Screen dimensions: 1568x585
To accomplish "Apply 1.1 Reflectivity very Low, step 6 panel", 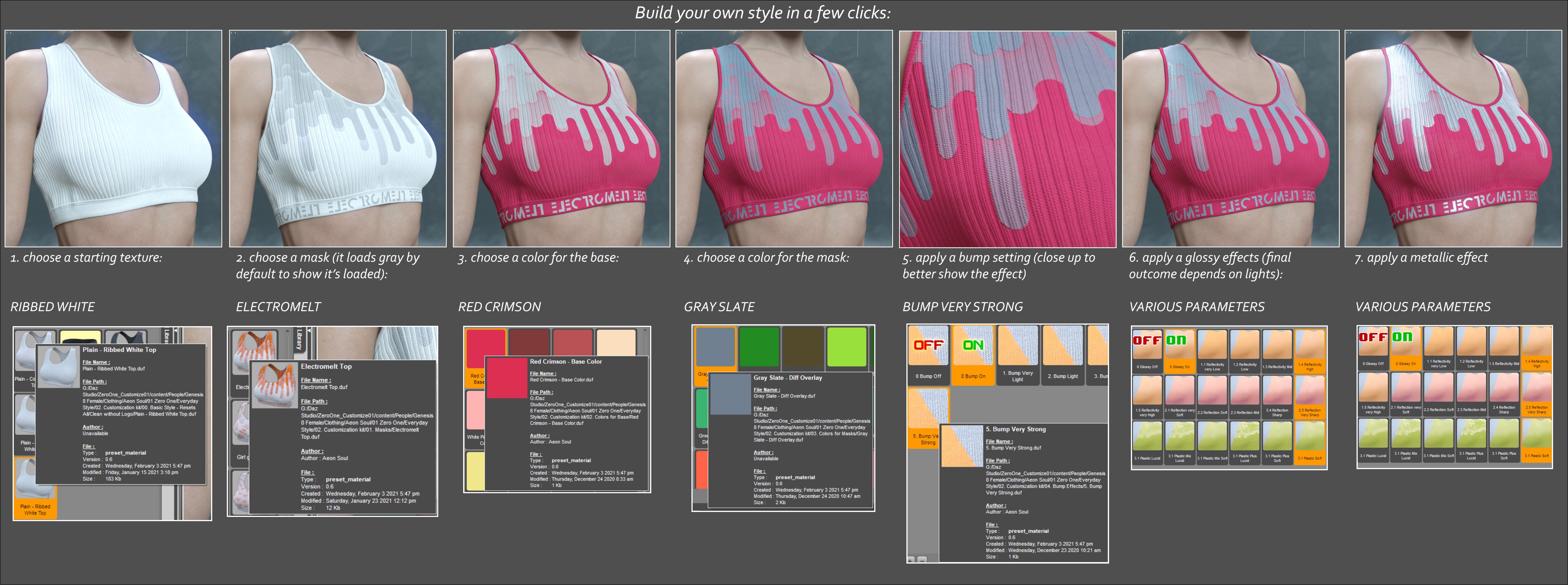I will click(1212, 351).
